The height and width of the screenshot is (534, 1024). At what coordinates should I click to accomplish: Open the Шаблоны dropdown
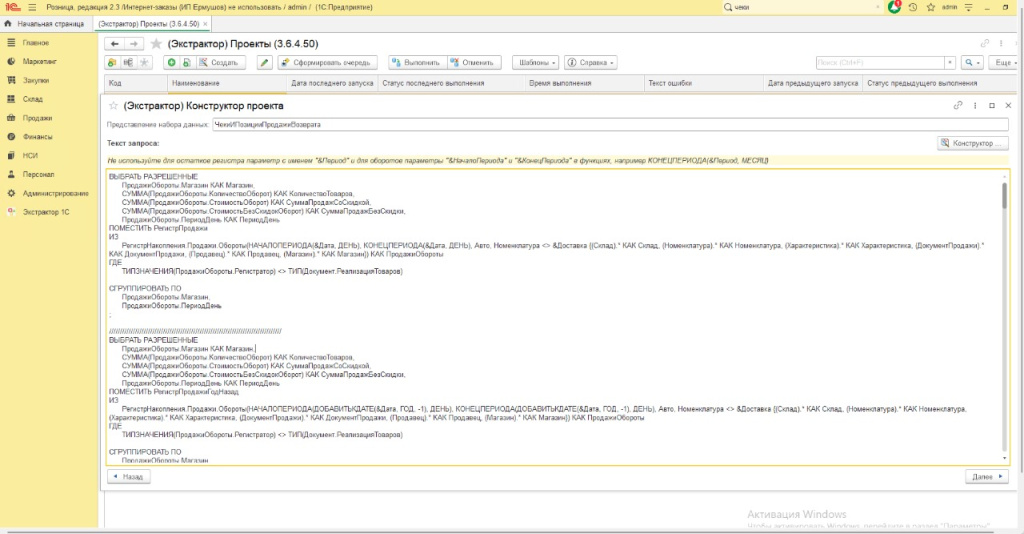[537, 62]
